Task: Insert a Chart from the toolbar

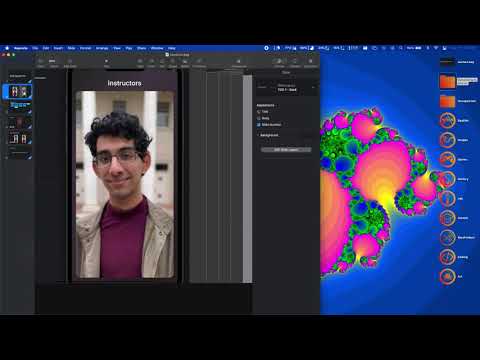Action: (151, 63)
